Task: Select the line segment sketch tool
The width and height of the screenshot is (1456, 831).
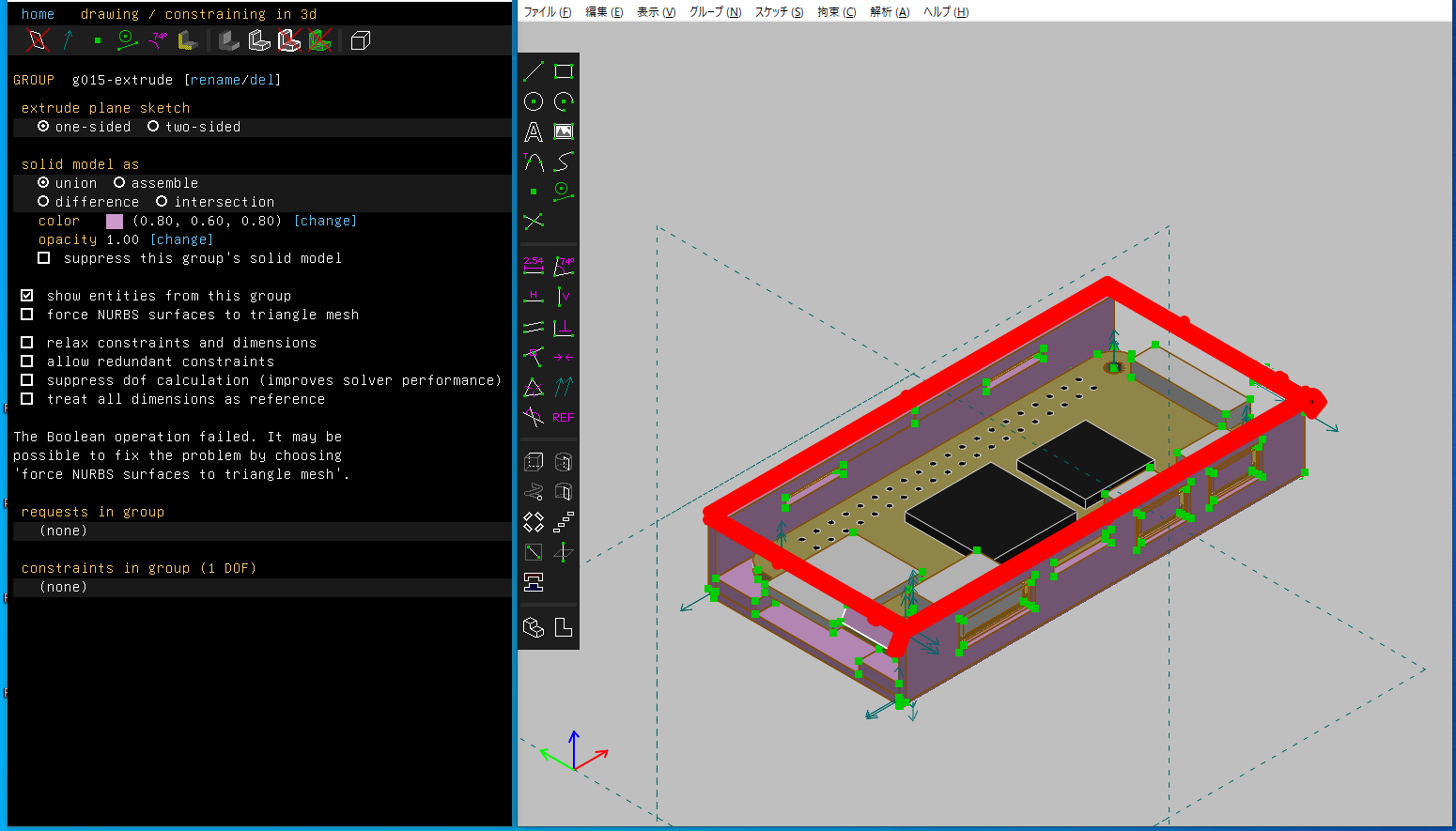Action: (x=534, y=71)
